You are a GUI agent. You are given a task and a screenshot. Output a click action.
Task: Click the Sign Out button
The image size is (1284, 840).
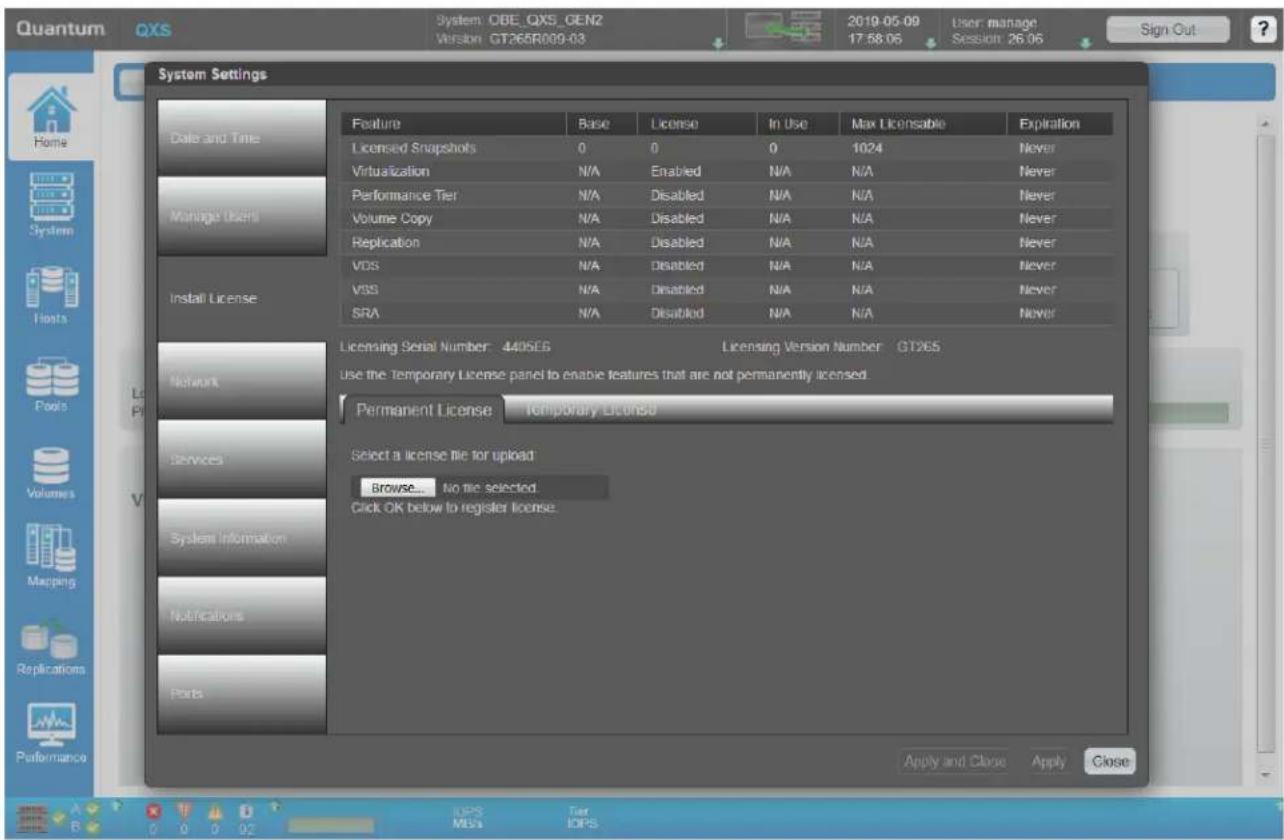[x=1168, y=29]
